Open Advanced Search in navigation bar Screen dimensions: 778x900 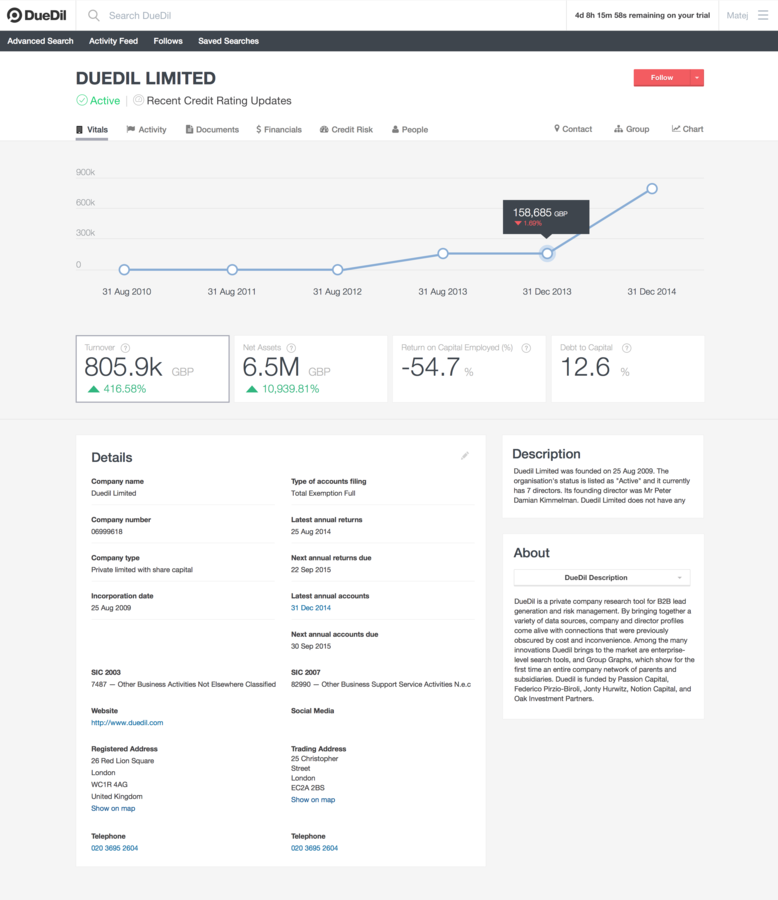point(40,41)
